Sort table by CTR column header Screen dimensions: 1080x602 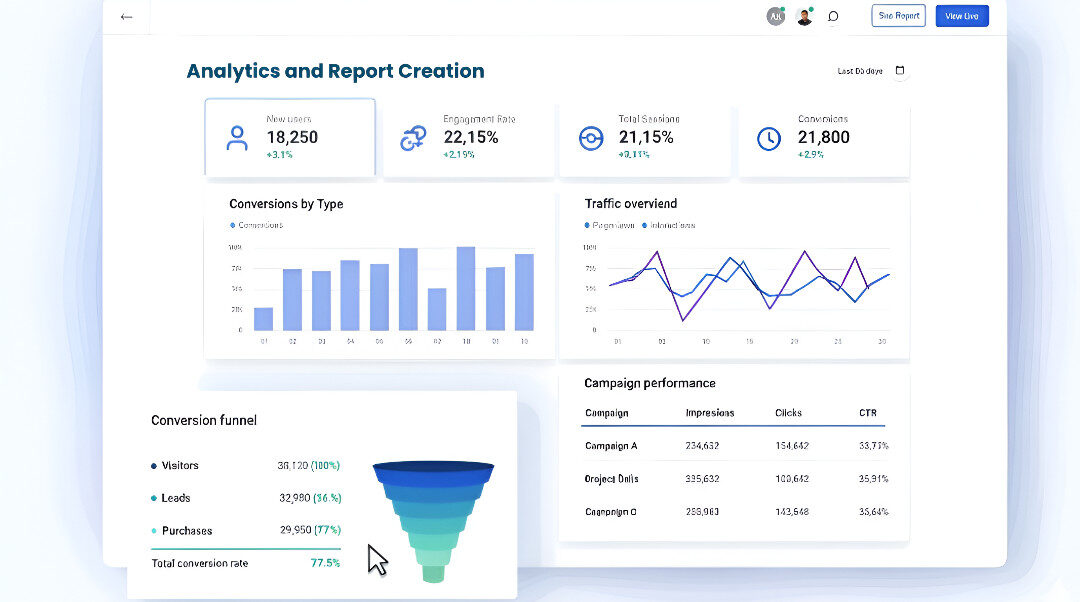867,413
